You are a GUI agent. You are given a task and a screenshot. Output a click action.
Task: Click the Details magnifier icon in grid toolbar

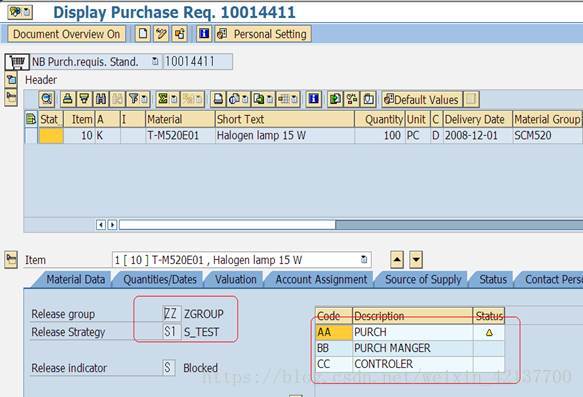[x=47, y=99]
